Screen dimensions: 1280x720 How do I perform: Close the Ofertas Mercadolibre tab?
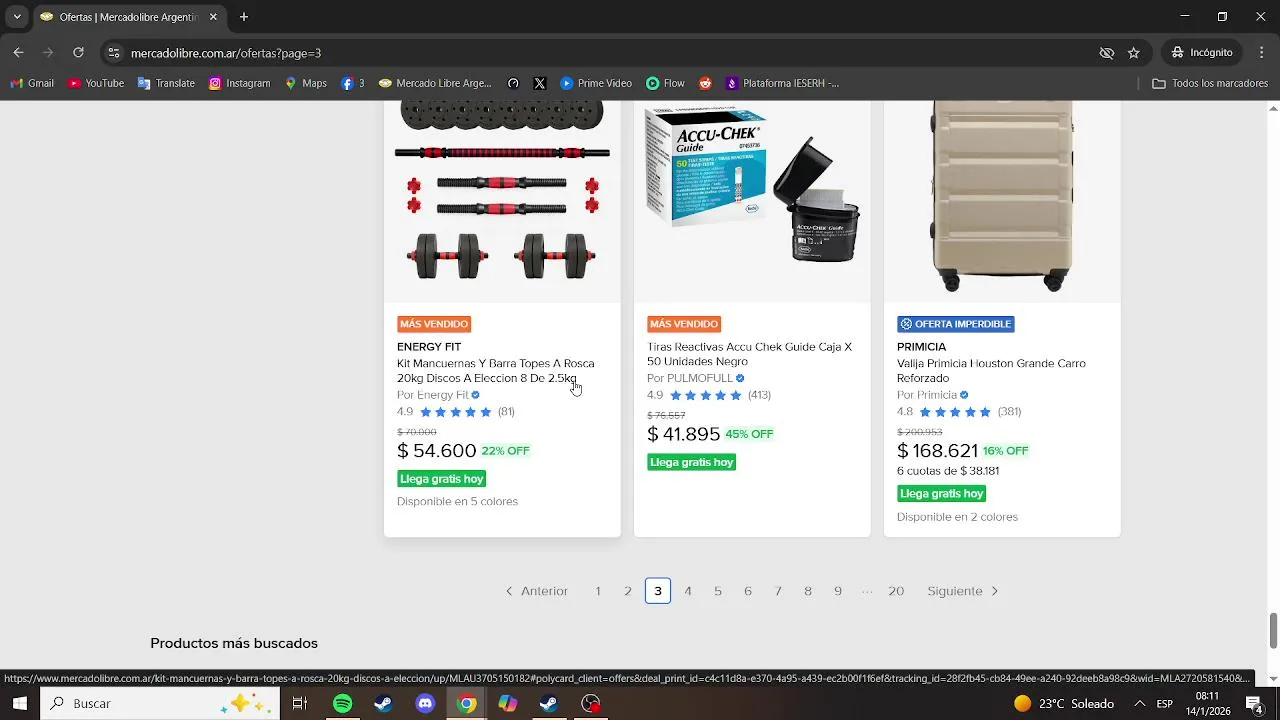click(213, 17)
